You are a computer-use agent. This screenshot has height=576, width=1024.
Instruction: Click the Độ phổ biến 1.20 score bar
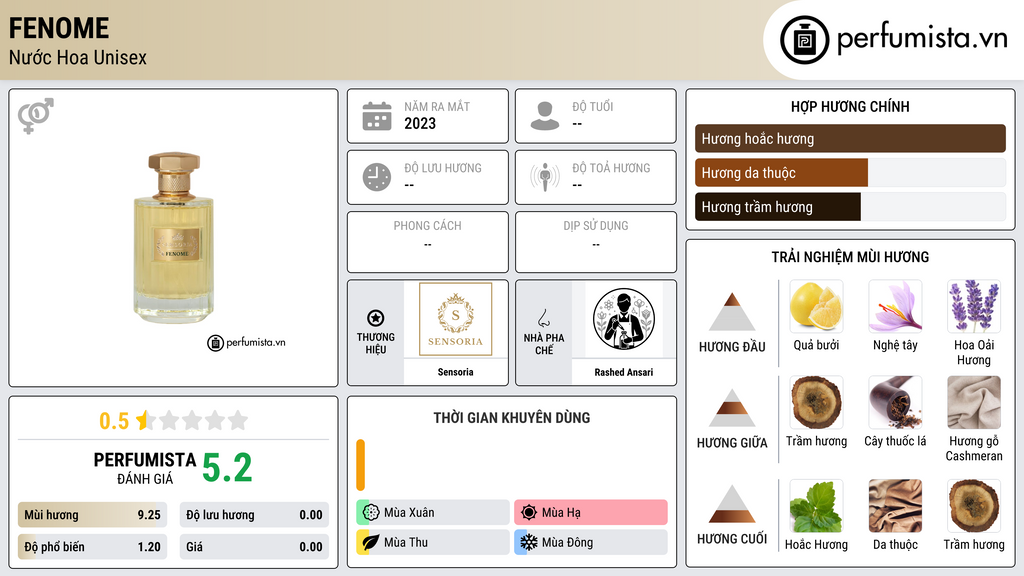point(92,547)
